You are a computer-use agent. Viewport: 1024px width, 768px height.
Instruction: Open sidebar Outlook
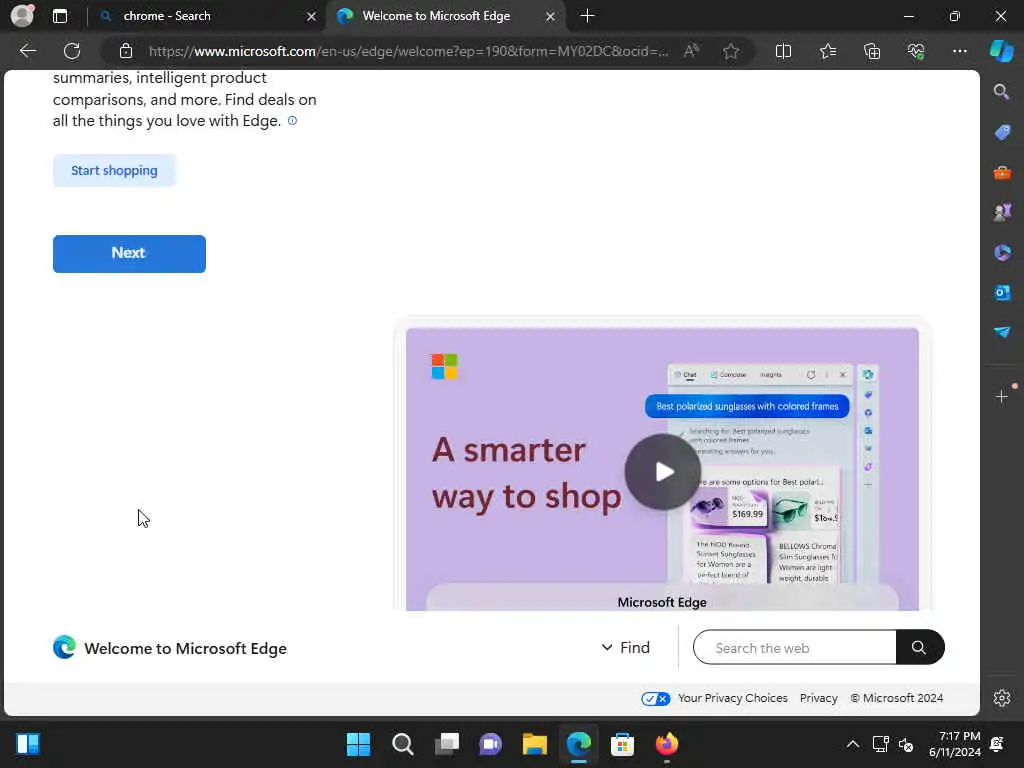tap(1002, 293)
